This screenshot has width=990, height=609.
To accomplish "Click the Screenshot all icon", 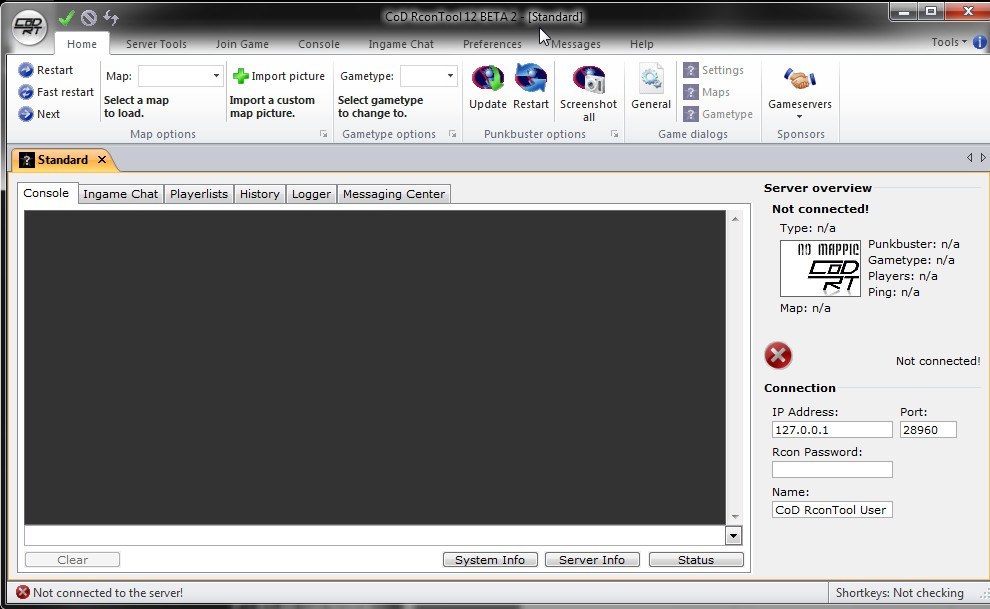I will coord(588,80).
